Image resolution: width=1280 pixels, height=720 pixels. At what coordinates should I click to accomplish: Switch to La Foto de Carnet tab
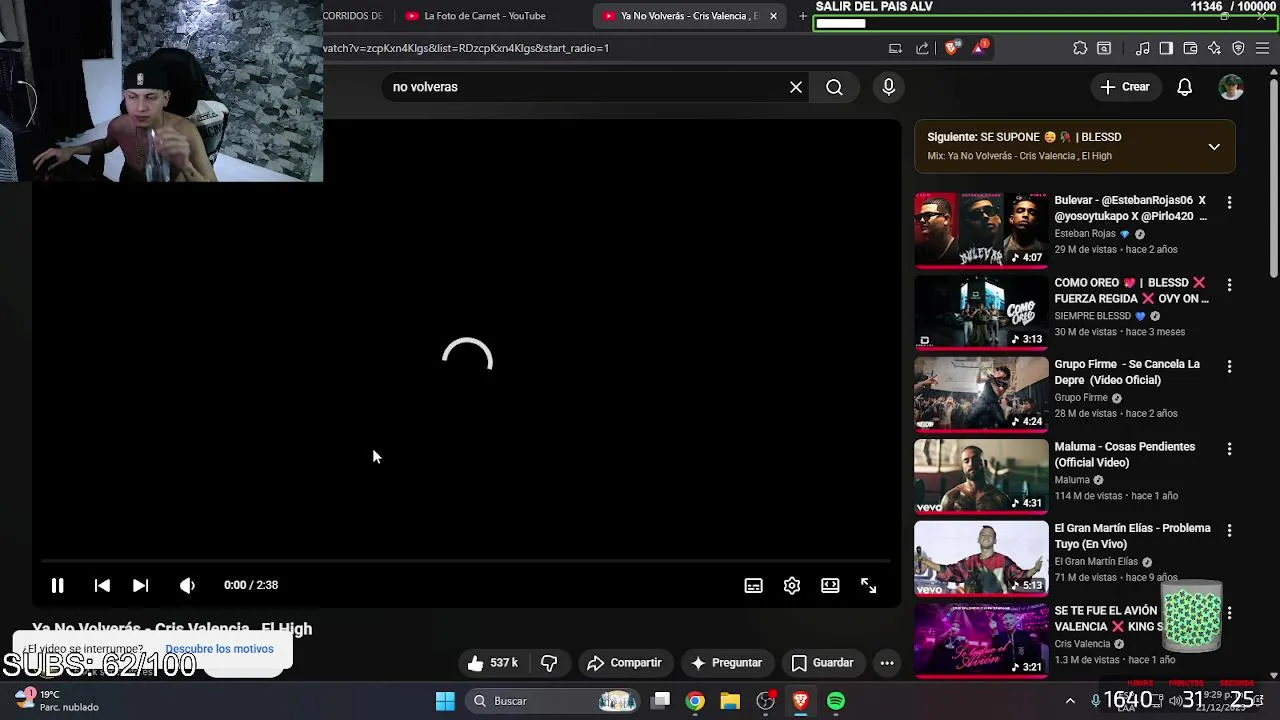tap(486, 16)
